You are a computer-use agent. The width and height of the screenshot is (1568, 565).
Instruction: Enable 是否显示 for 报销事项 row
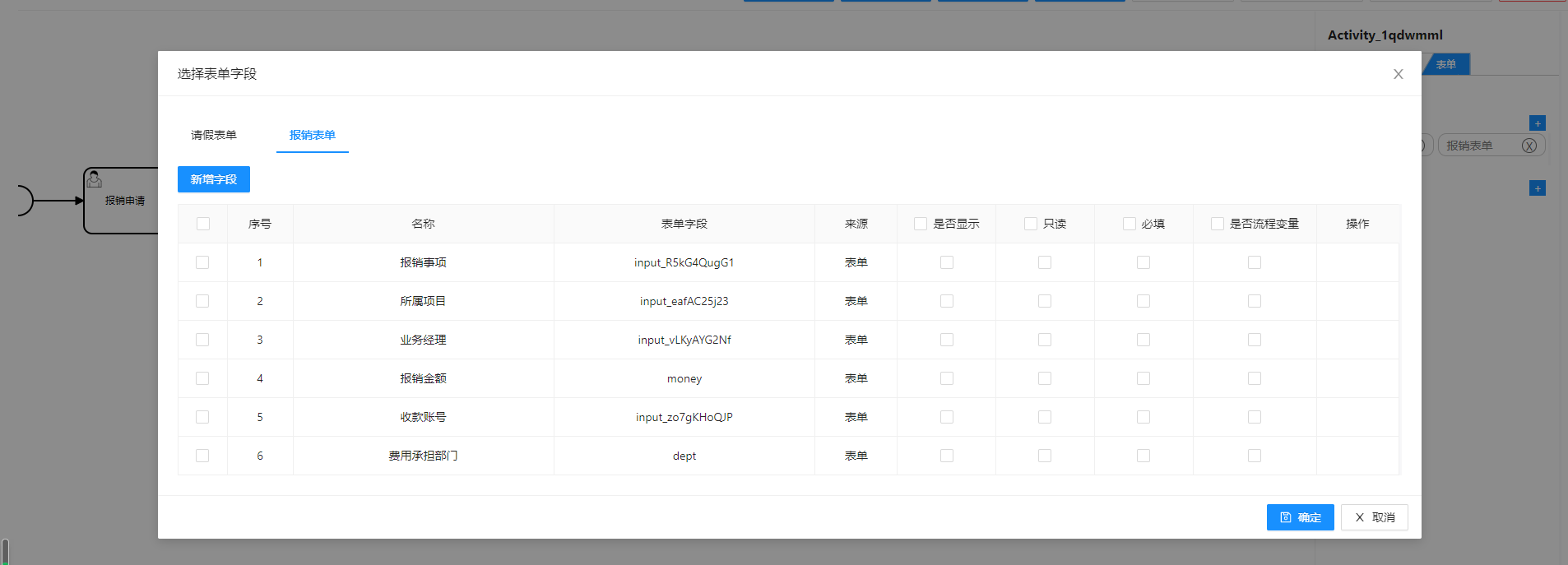click(947, 262)
